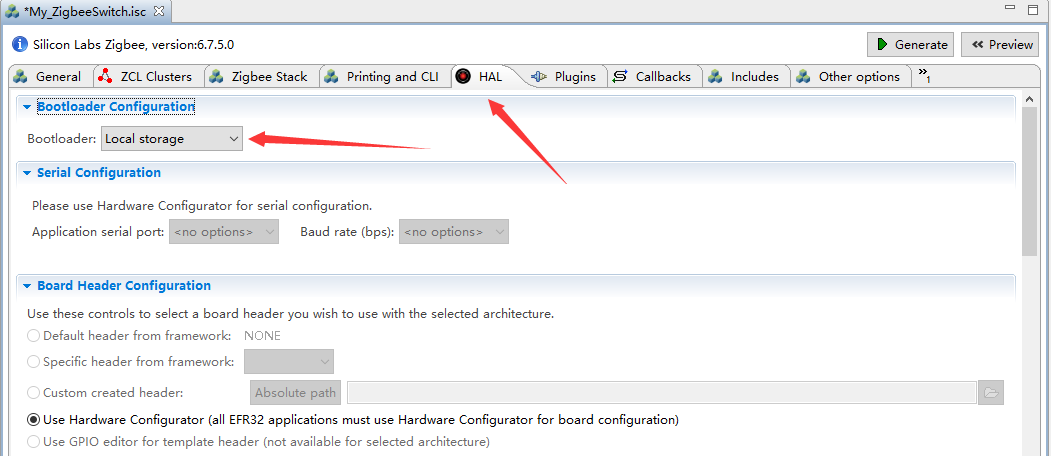Click the scrollbar up arrow

tap(1030, 100)
